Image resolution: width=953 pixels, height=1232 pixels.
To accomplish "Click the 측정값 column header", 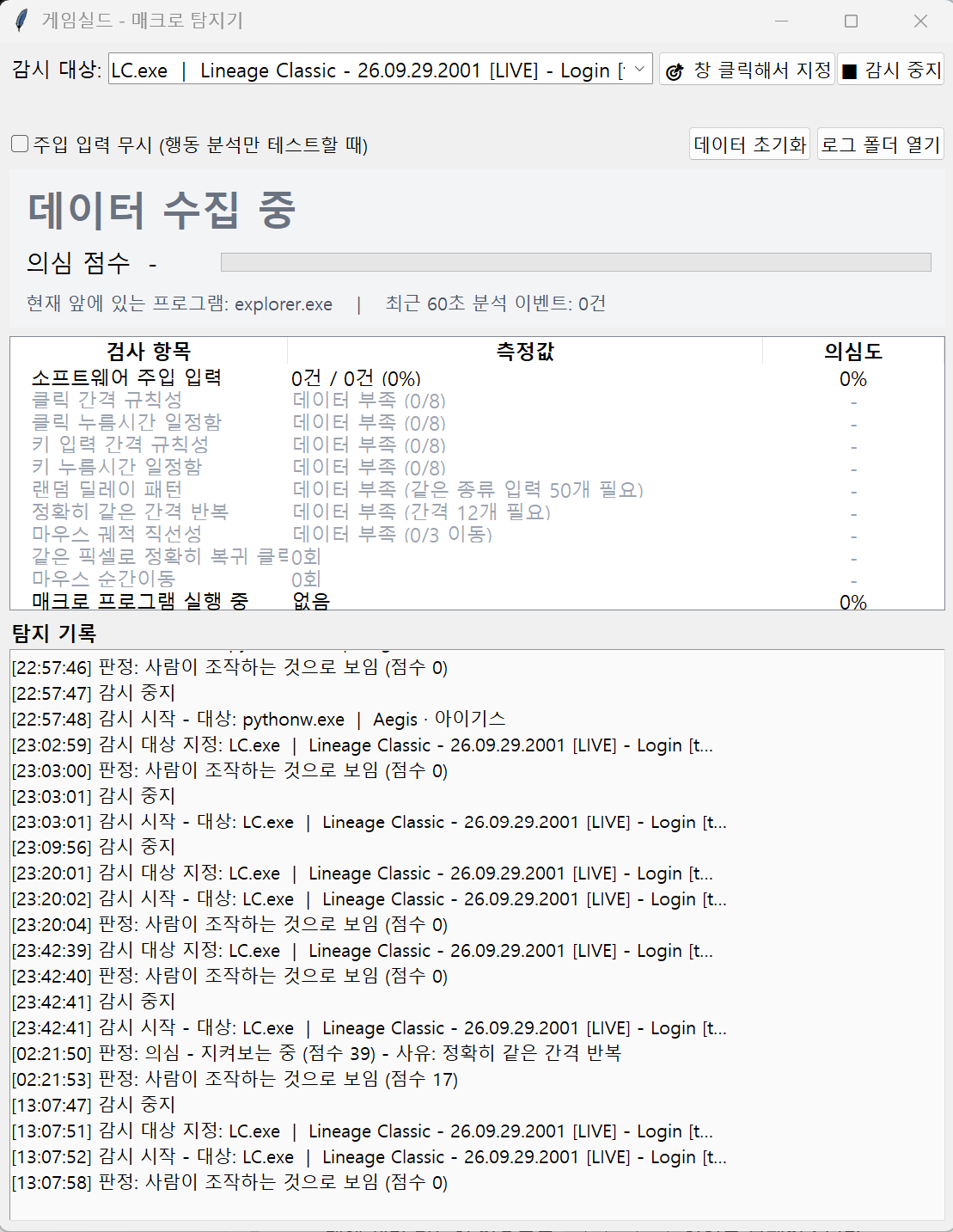I will pyautogui.click(x=525, y=351).
